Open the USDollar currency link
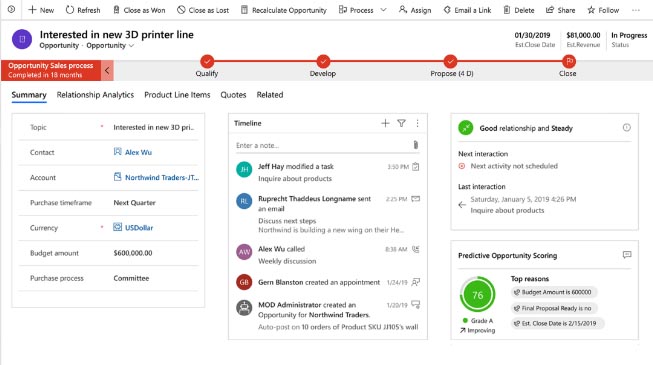 [139, 228]
